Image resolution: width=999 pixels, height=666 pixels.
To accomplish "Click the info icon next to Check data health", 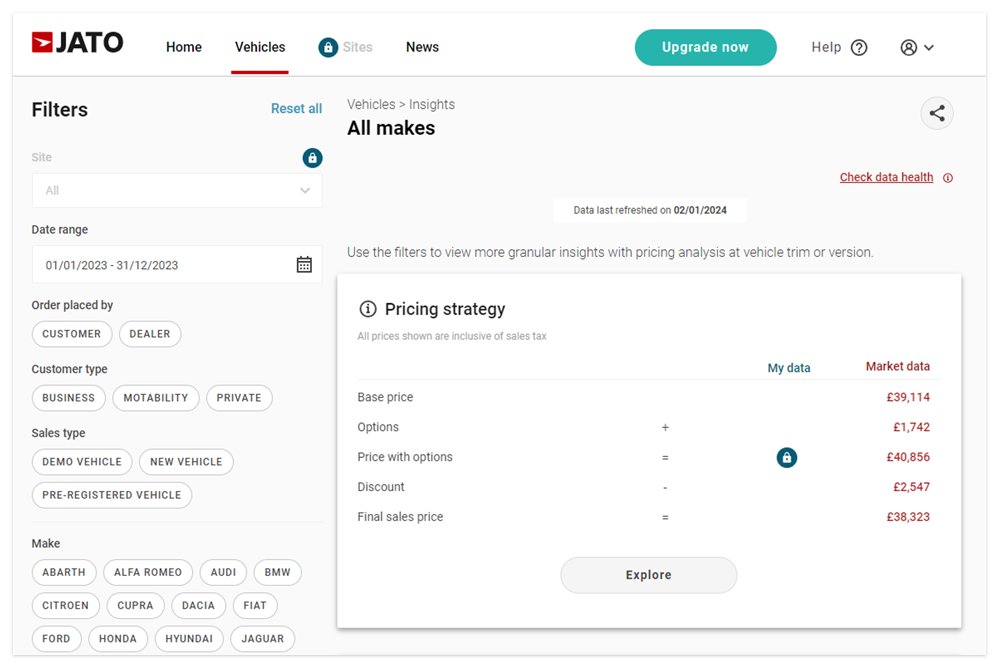I will 948,178.
